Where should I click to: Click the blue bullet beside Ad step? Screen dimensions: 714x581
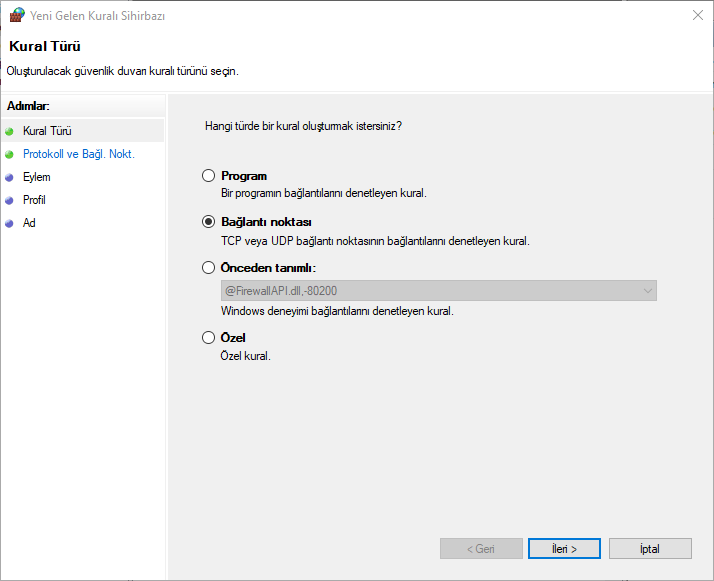click(x=10, y=223)
